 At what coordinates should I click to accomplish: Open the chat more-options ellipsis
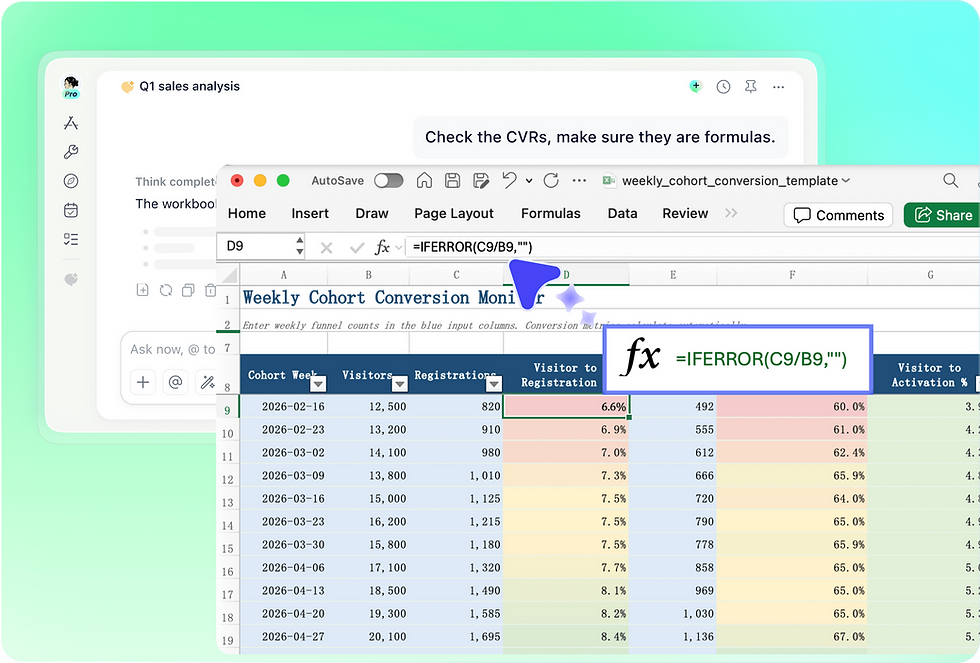(778, 87)
